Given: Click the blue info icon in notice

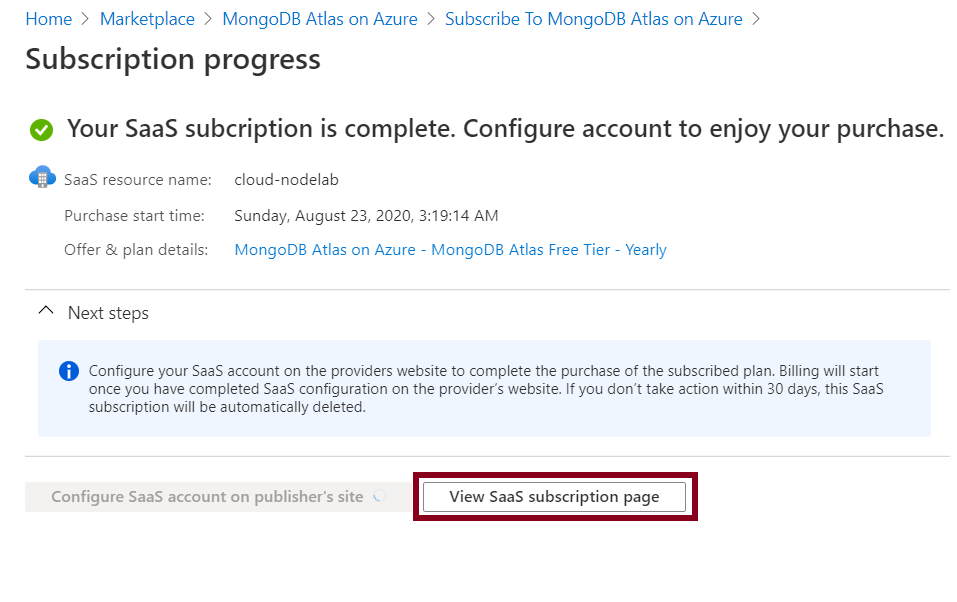Looking at the screenshot, I should click(69, 371).
